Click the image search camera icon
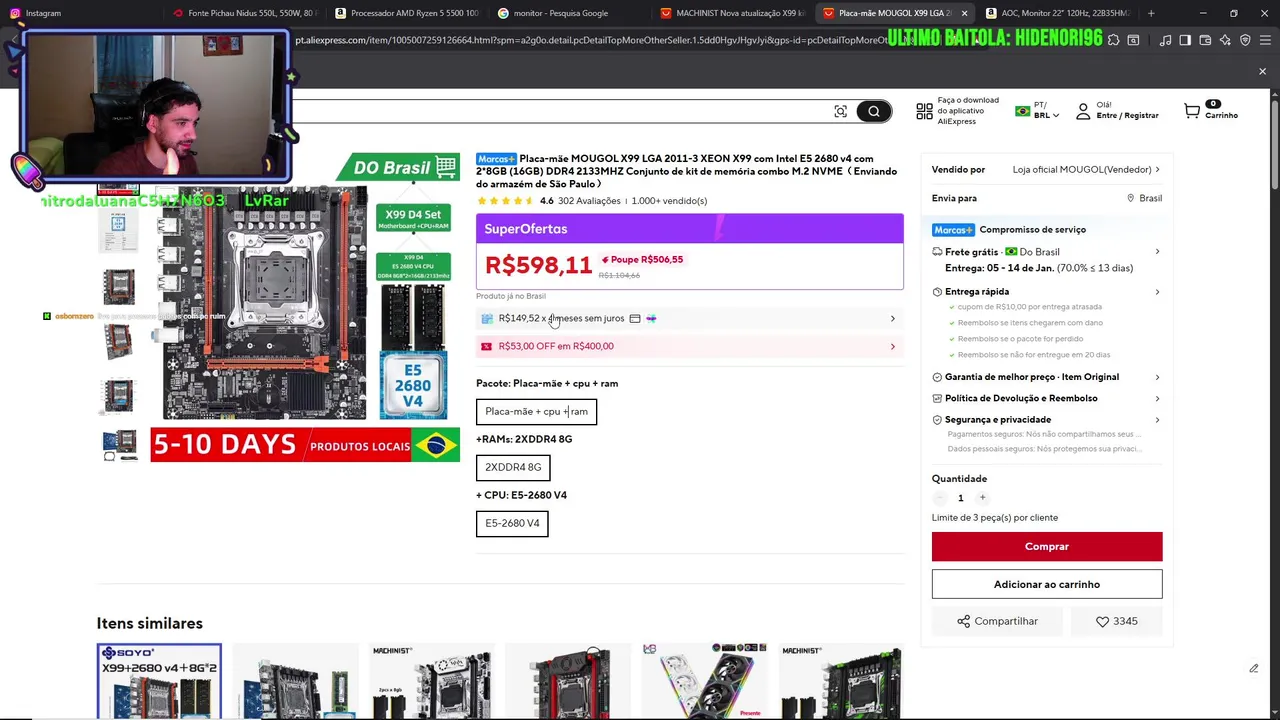This screenshot has height=720, width=1280. [840, 111]
